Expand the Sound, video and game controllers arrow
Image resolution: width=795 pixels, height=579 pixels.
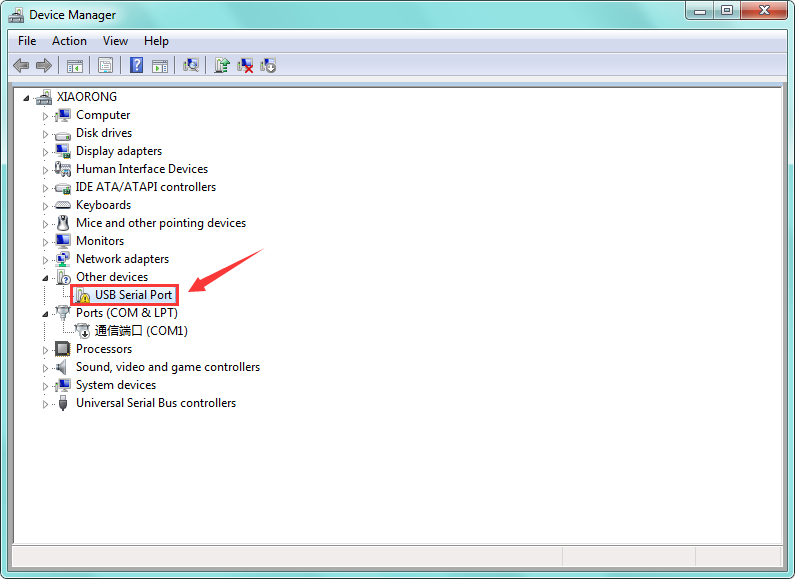(45, 368)
